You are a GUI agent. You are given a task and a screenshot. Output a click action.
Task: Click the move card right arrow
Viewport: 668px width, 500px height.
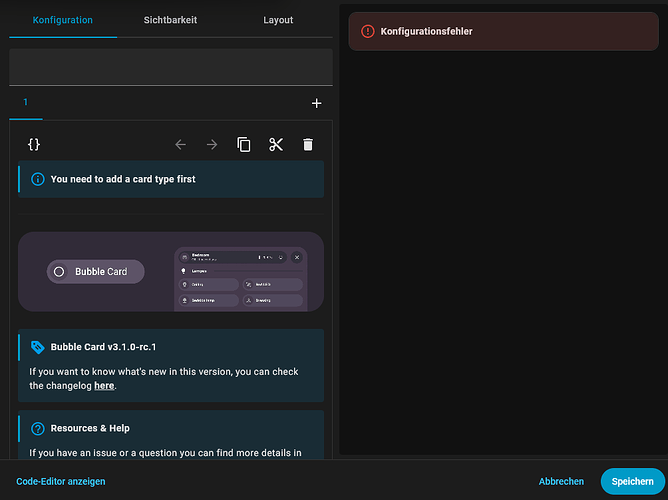(x=212, y=144)
